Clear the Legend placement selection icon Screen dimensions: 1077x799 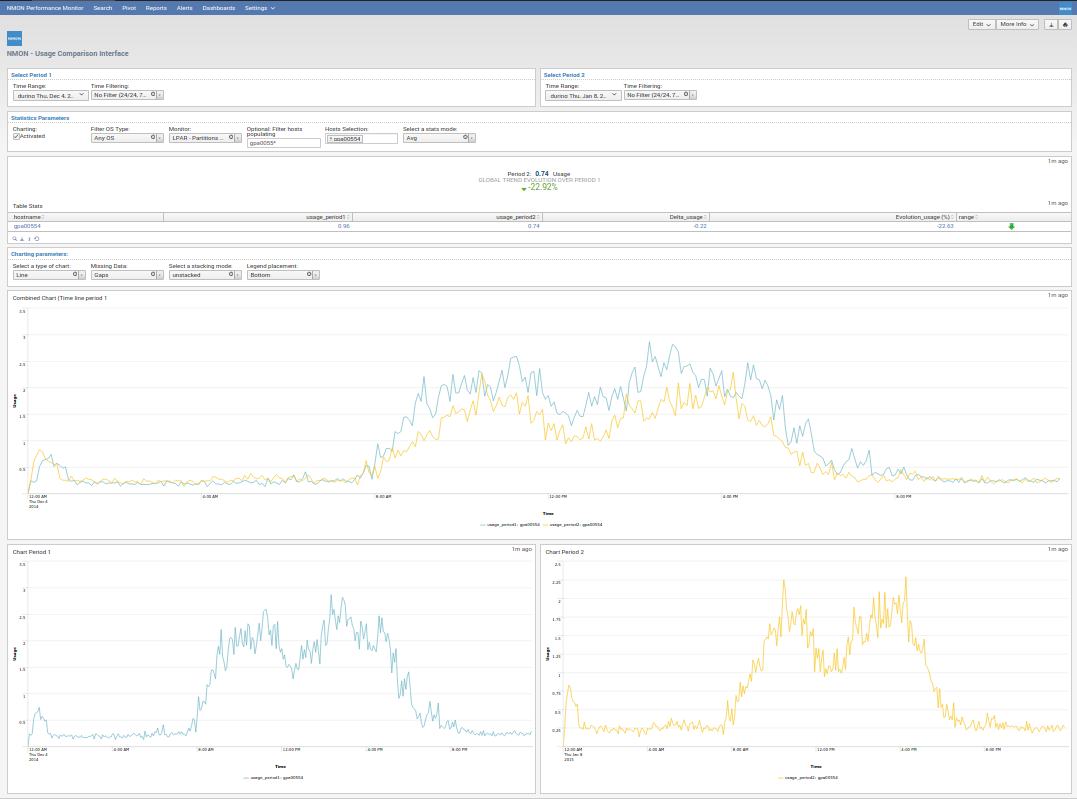pyautogui.click(x=309, y=274)
